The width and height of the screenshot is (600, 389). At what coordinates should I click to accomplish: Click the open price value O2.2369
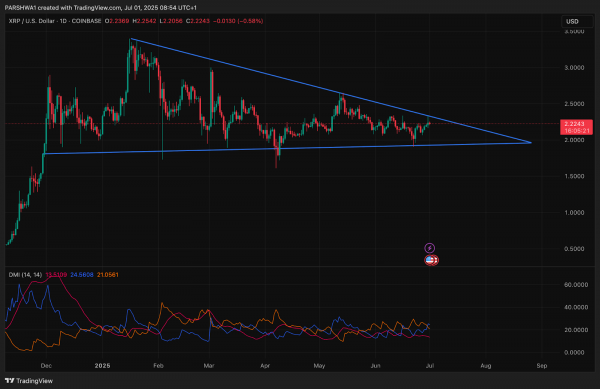117,21
